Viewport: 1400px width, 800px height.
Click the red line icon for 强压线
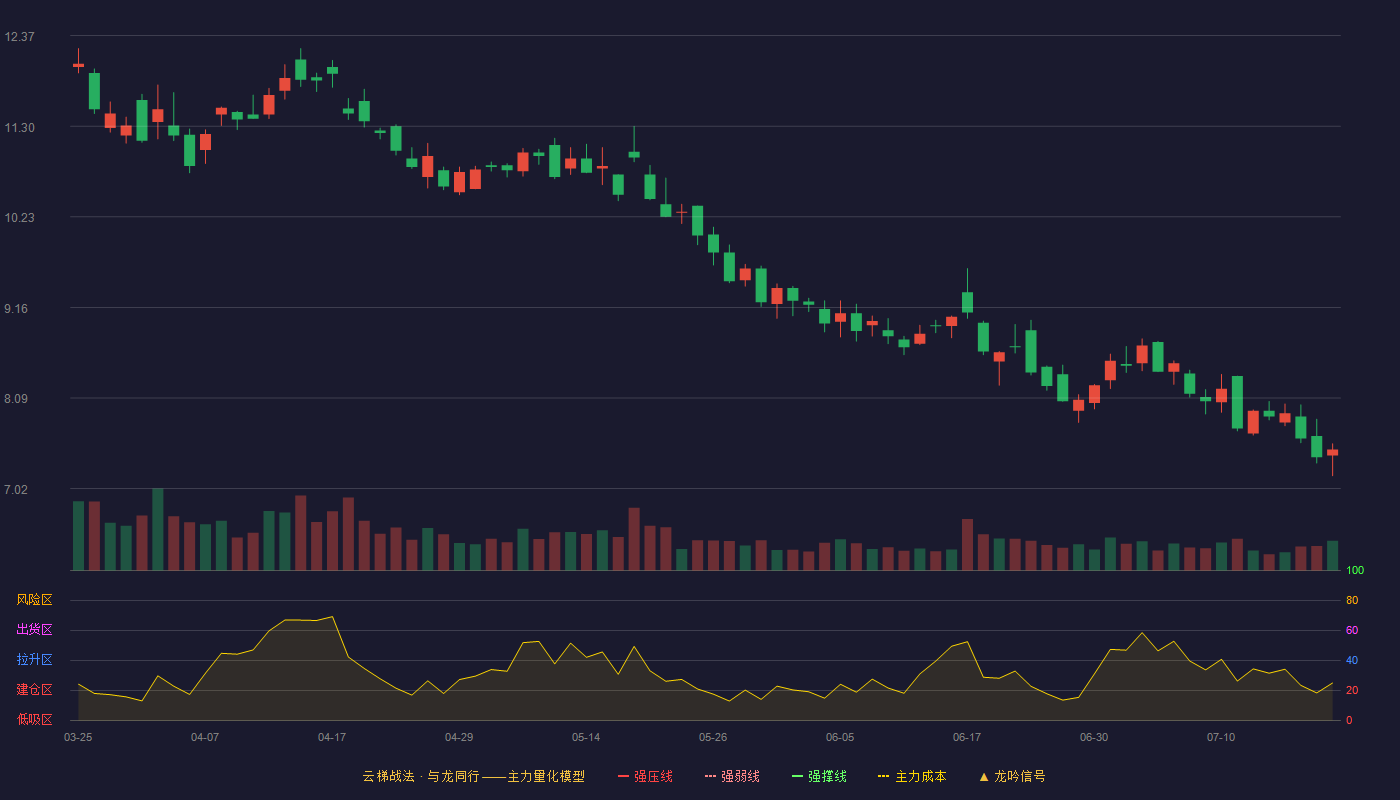623,776
